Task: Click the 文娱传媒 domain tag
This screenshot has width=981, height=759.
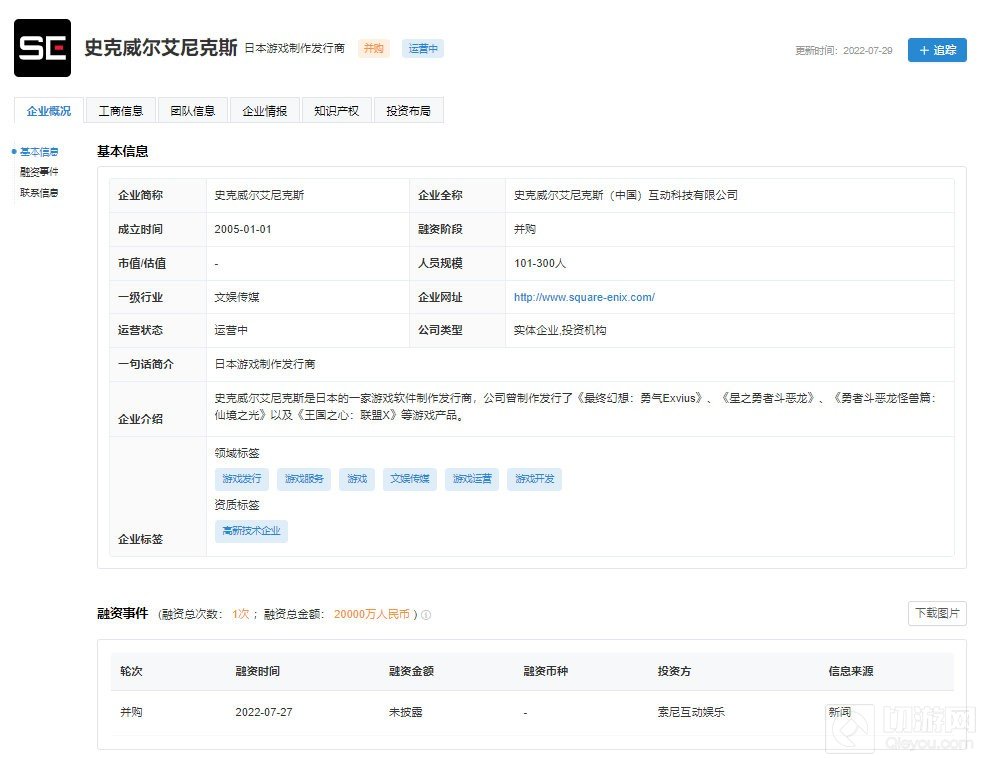Action: pyautogui.click(x=409, y=479)
